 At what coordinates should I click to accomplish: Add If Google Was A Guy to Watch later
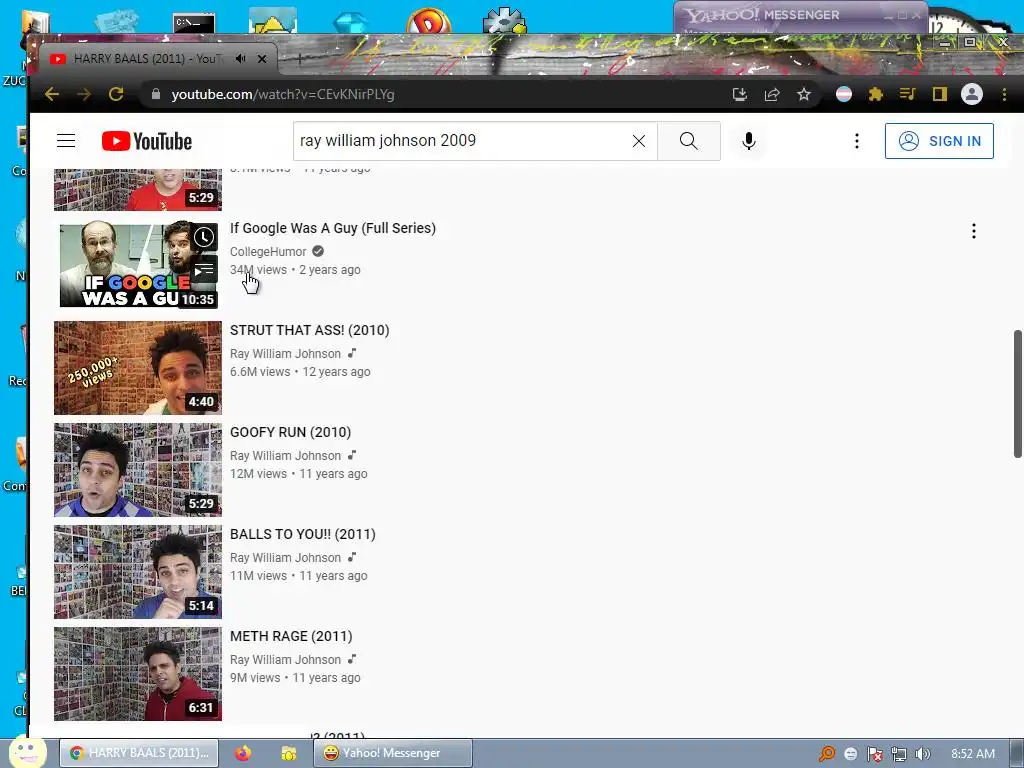pos(204,237)
